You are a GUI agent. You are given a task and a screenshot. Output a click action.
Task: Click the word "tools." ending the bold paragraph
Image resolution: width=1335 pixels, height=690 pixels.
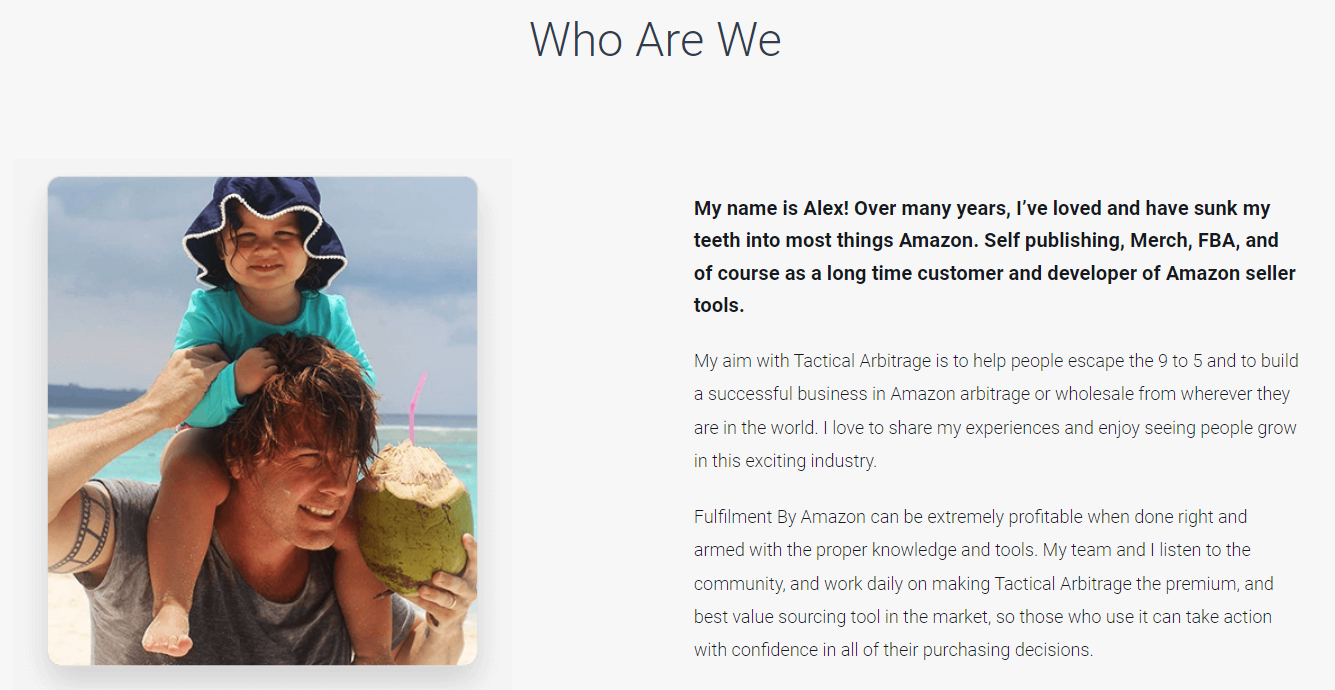pos(719,305)
